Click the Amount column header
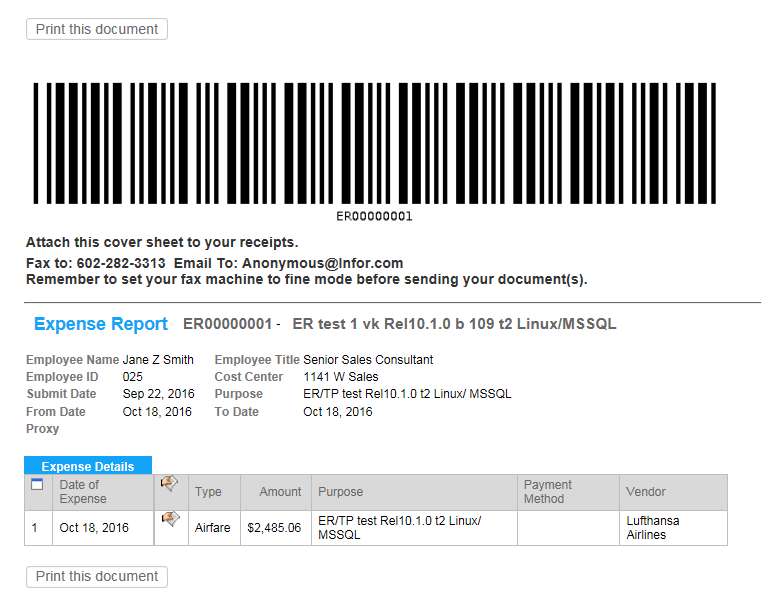 click(x=280, y=492)
